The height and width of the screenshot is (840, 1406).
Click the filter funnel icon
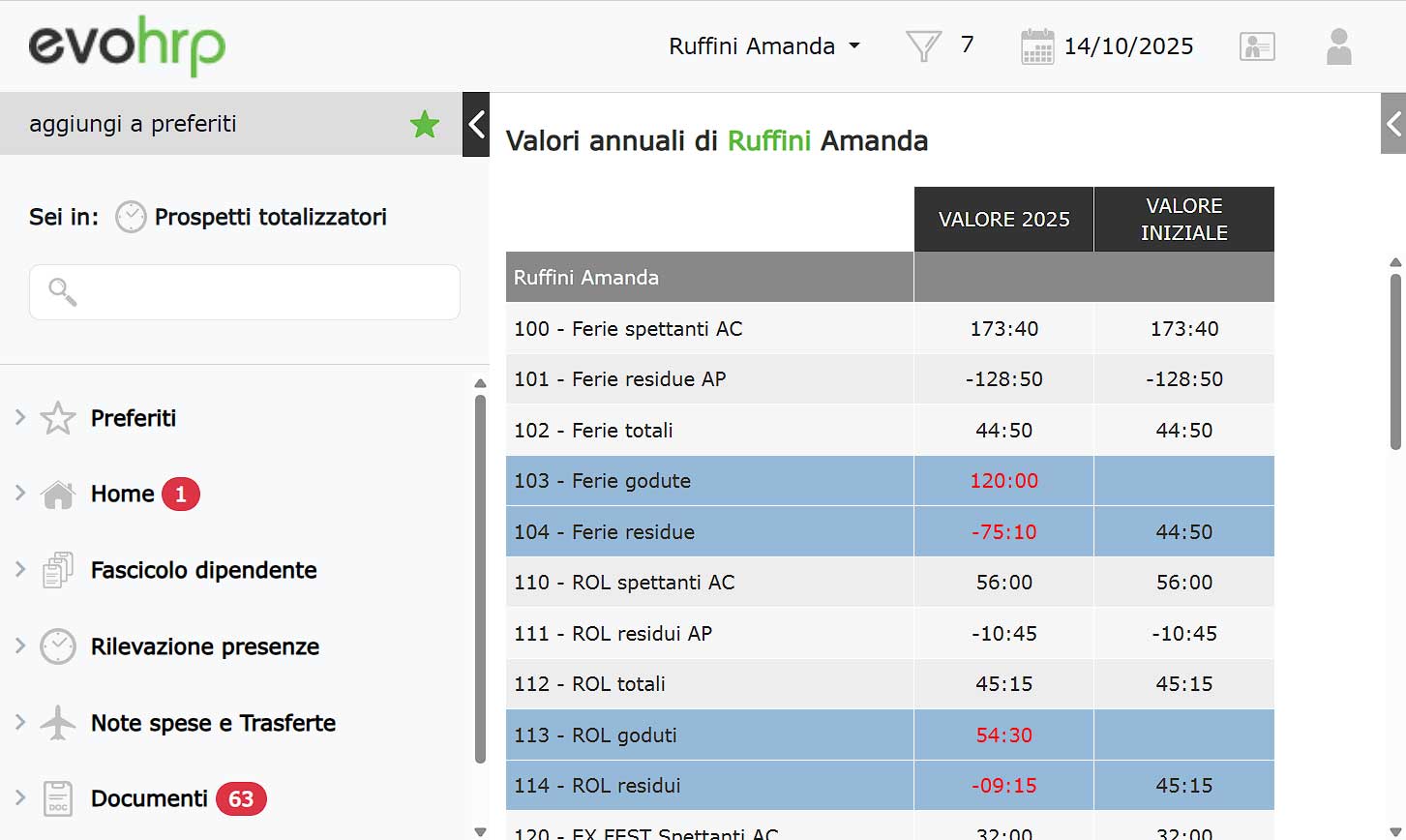[x=923, y=45]
